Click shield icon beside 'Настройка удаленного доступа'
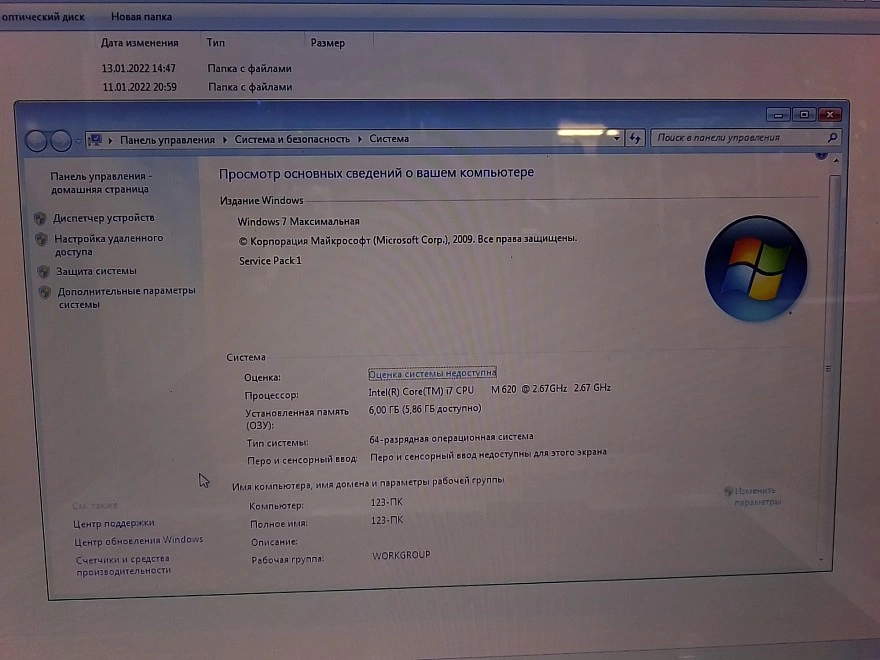880x660 pixels. pos(41,240)
